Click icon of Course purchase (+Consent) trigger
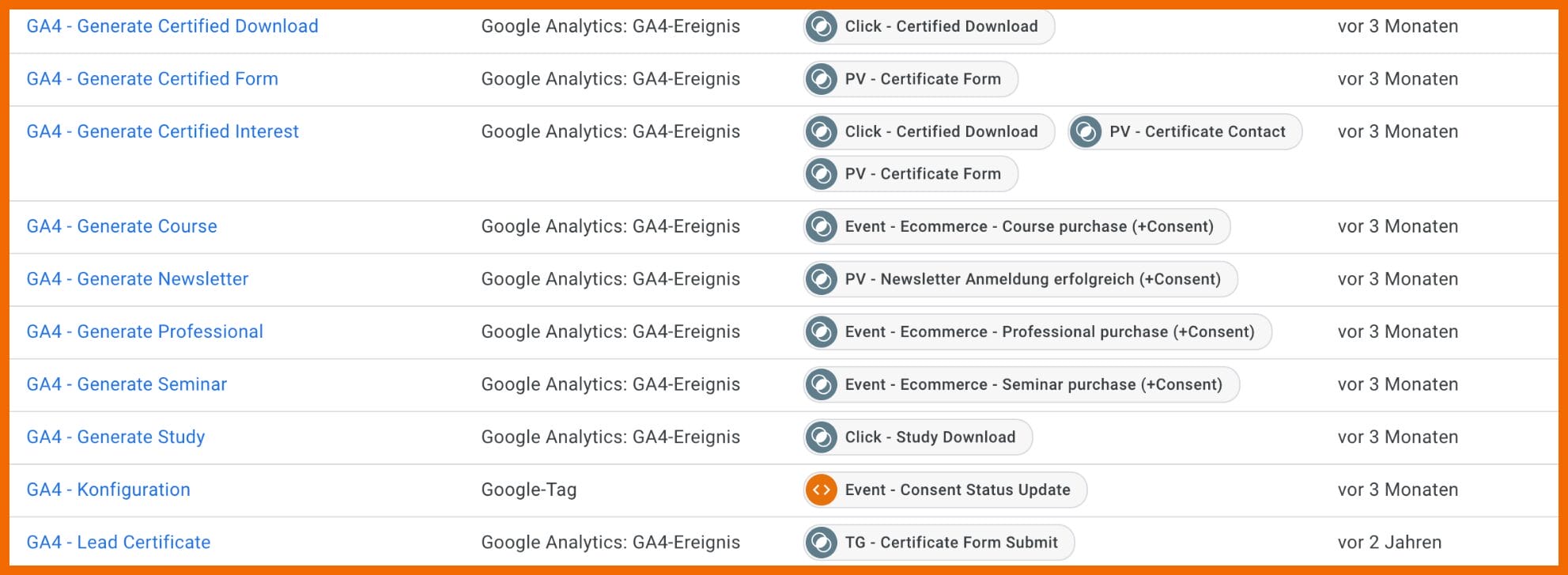The width and height of the screenshot is (1568, 575). click(x=822, y=227)
